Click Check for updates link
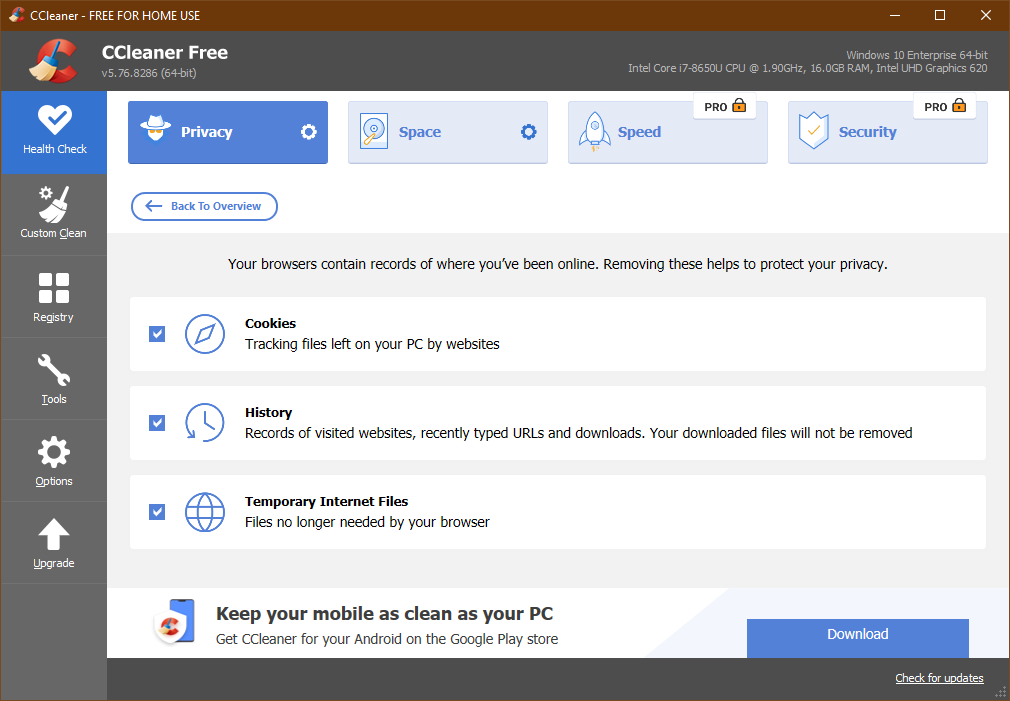1010x701 pixels. (939, 678)
